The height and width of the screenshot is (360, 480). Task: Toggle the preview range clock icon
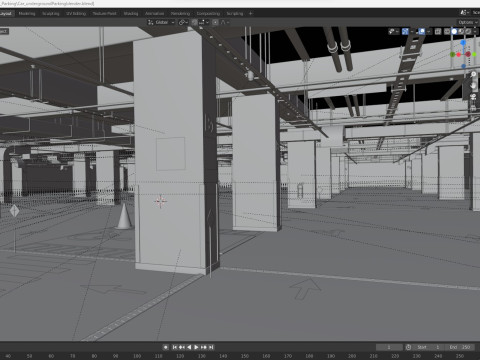408,347
